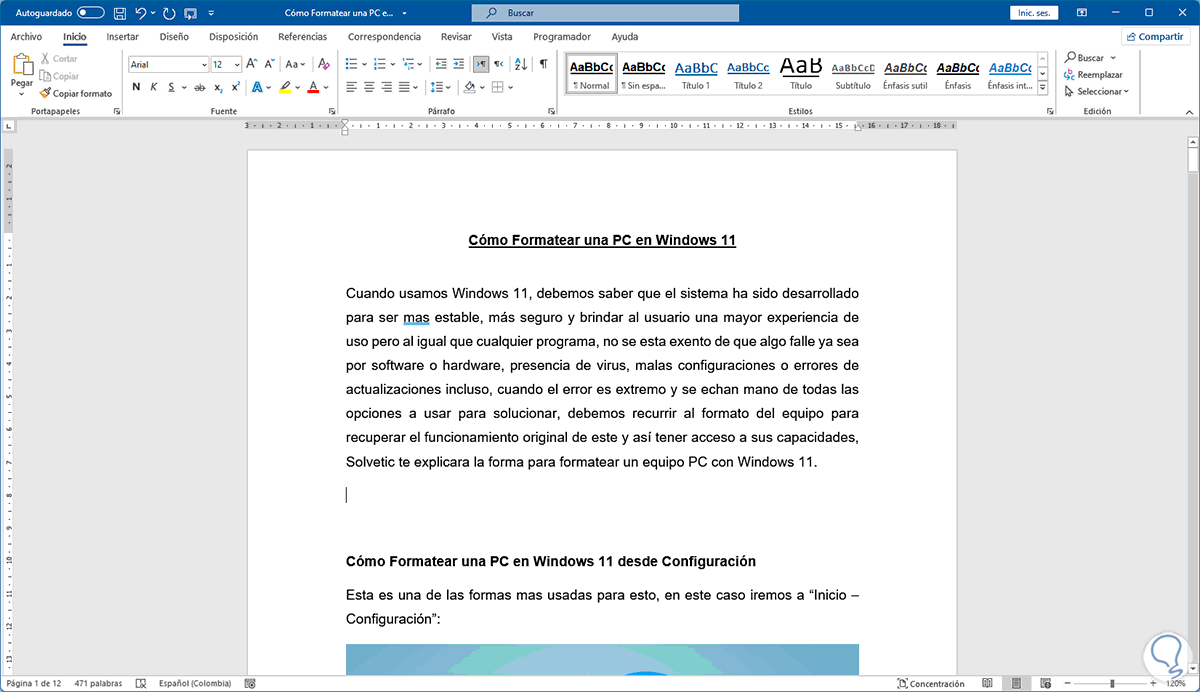Click the superscript x² icon
This screenshot has height=692, width=1200.
click(235, 87)
